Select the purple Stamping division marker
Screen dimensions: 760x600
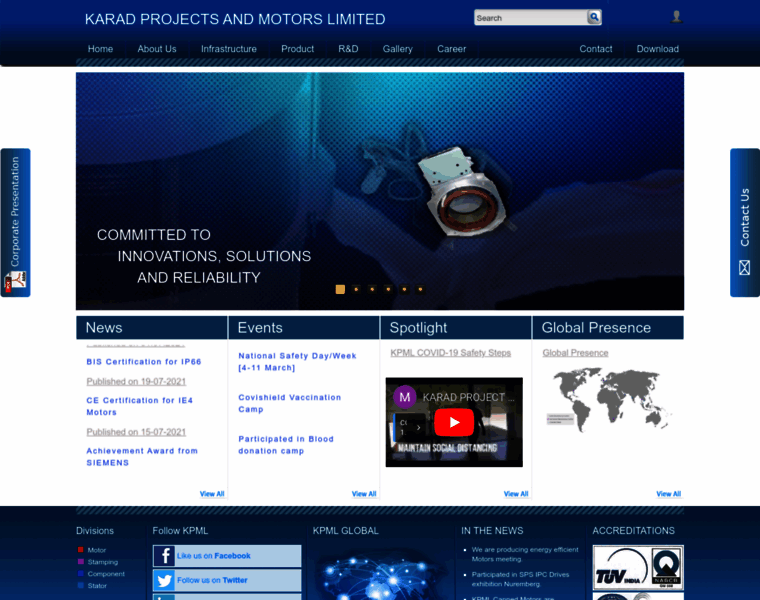click(x=80, y=562)
